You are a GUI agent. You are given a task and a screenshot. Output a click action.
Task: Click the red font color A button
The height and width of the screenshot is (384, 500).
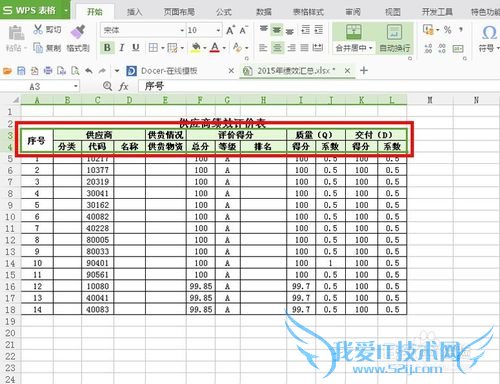point(215,48)
